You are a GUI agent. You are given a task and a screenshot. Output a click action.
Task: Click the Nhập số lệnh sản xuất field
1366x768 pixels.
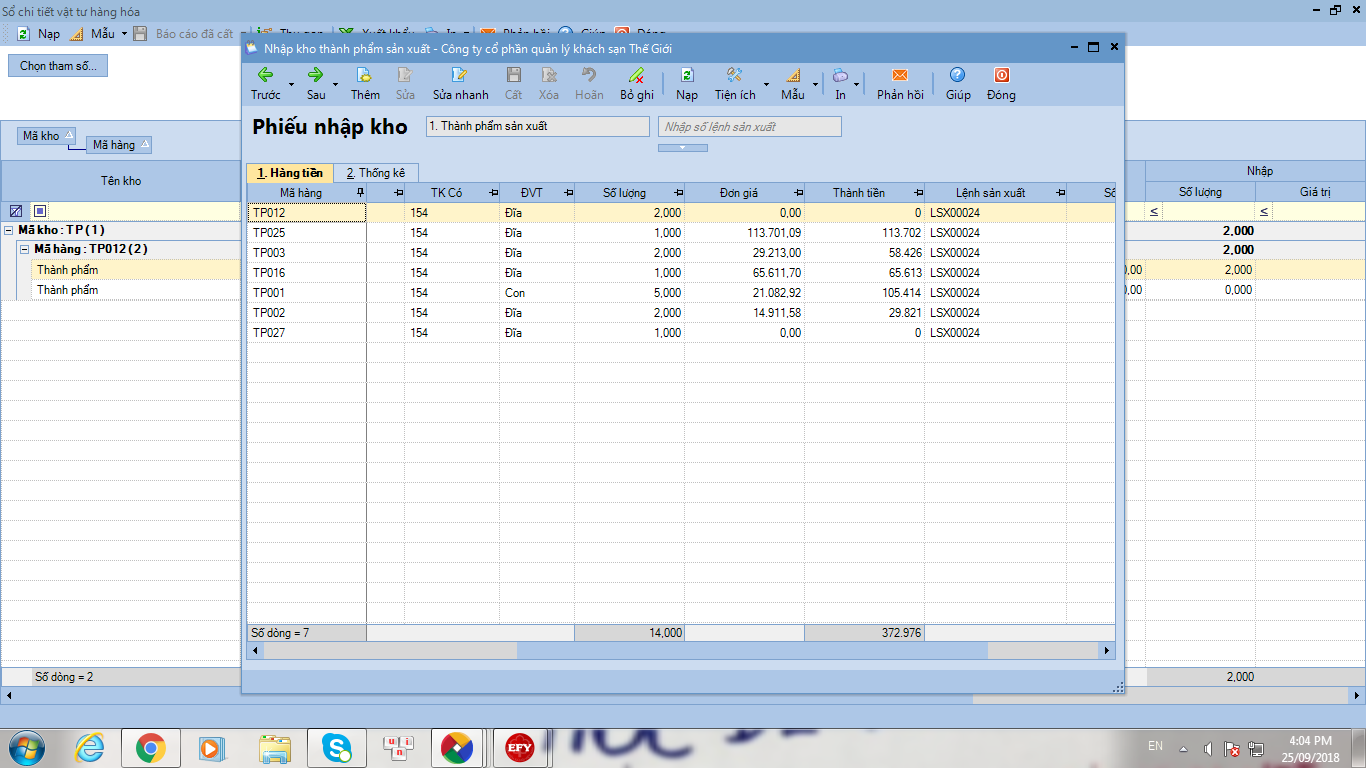(x=750, y=127)
